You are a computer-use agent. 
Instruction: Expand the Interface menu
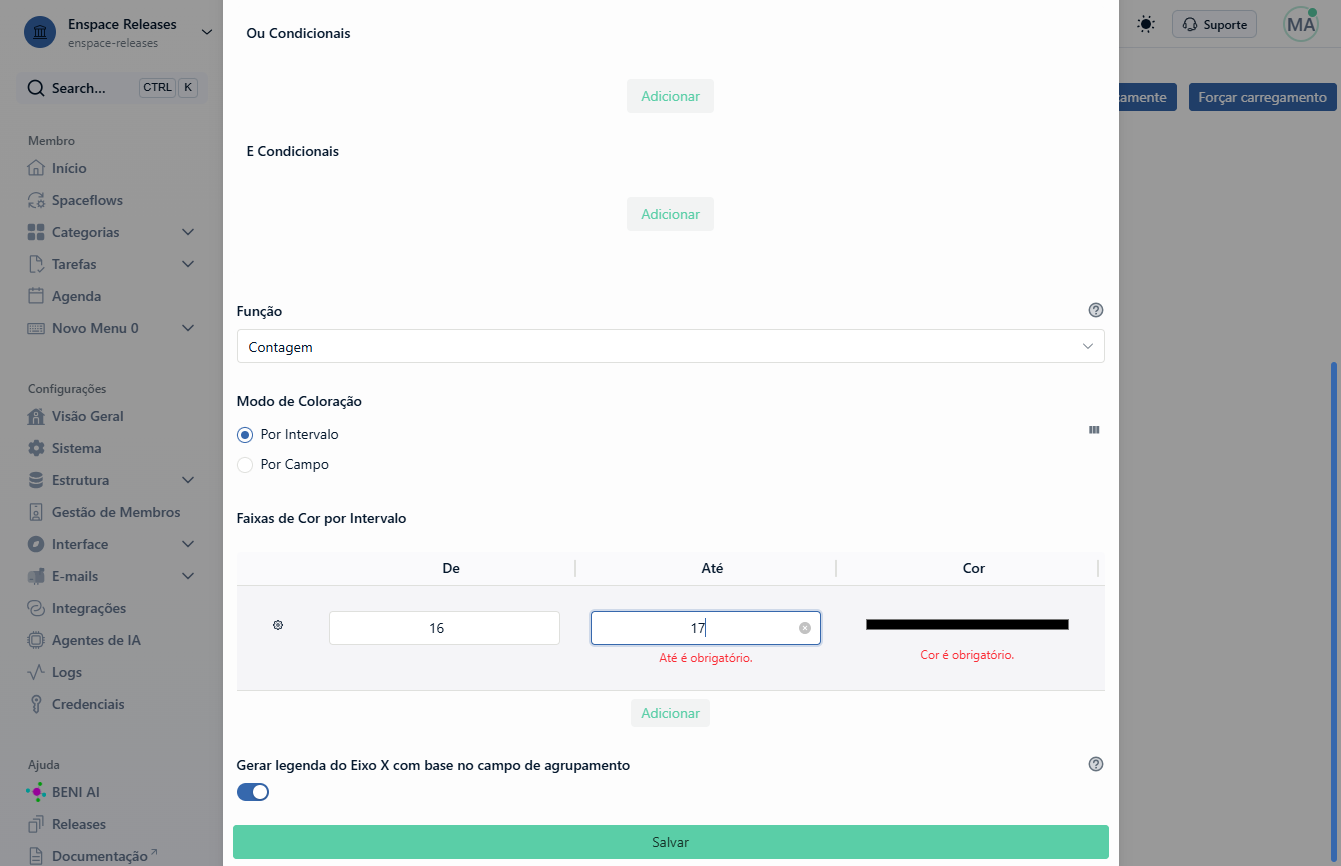tap(188, 544)
